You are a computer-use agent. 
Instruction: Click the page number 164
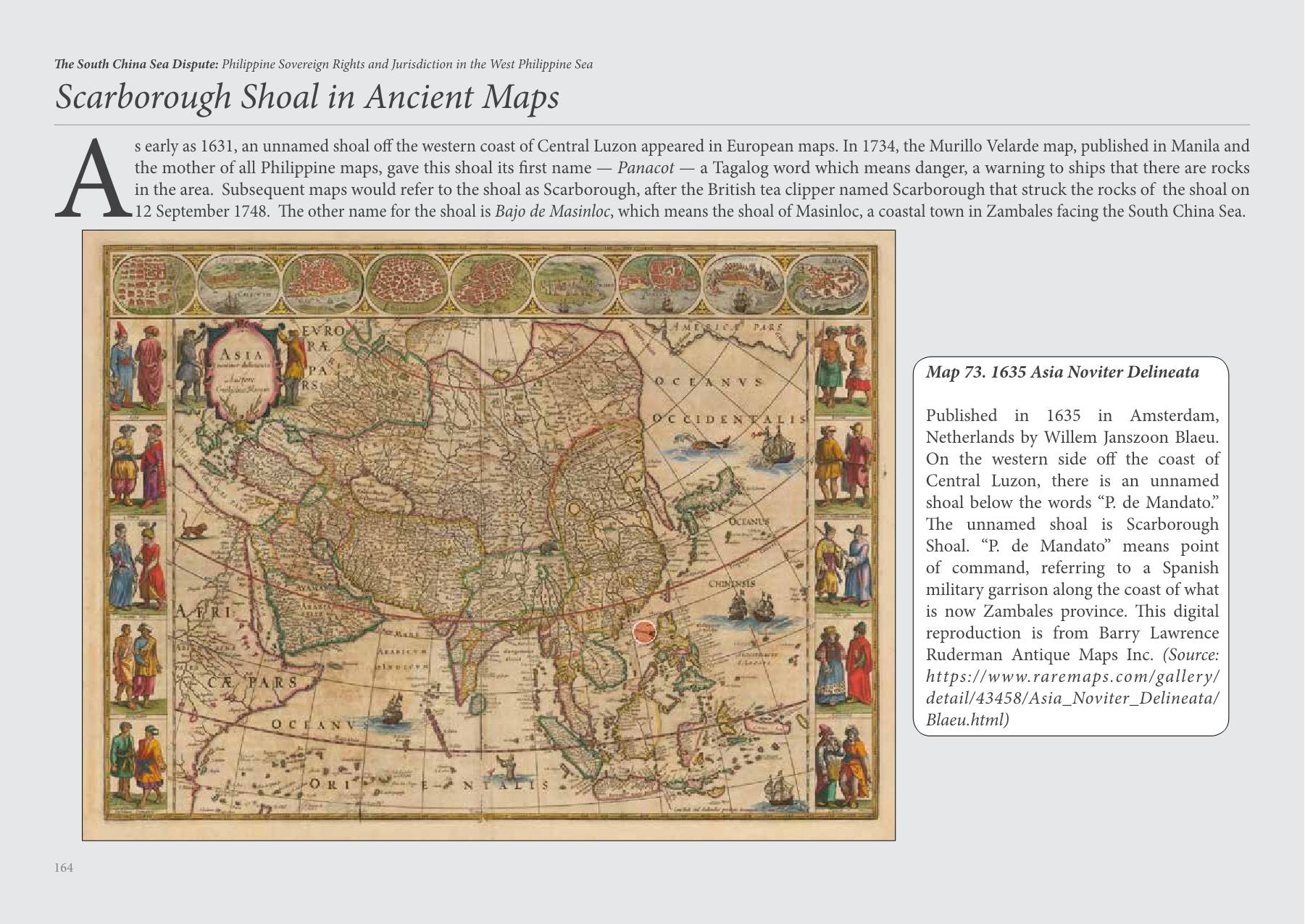(x=64, y=867)
